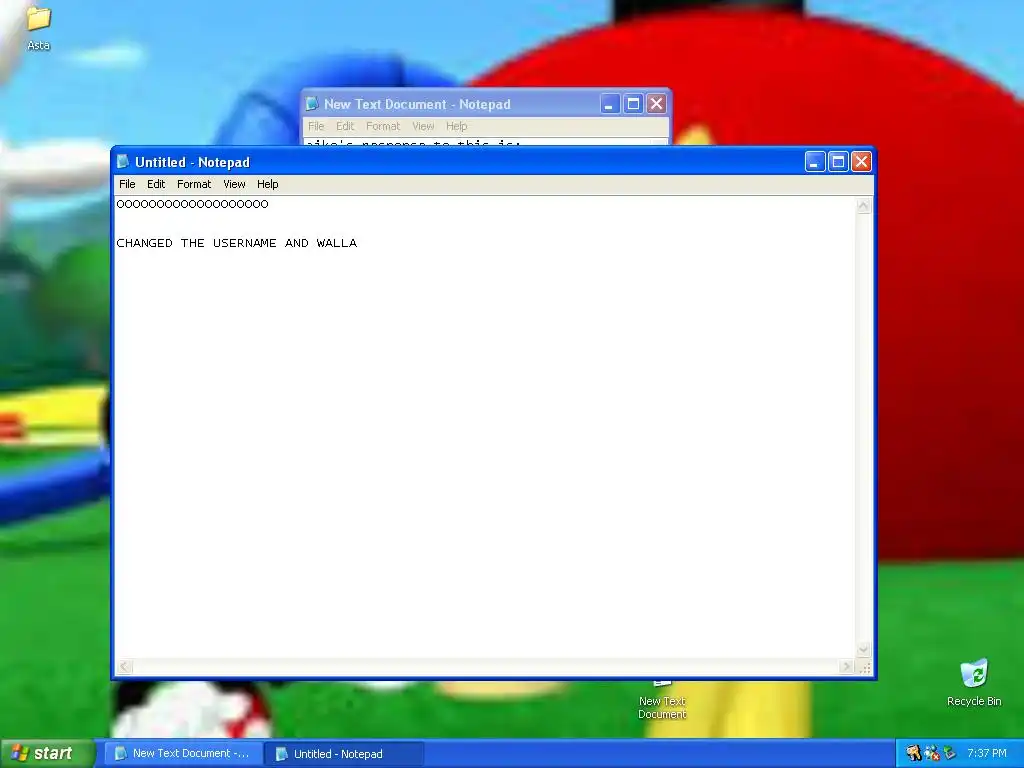Click horizontal scrollbar right arrow in Untitled Notepad
The image size is (1024, 768).
(847, 667)
